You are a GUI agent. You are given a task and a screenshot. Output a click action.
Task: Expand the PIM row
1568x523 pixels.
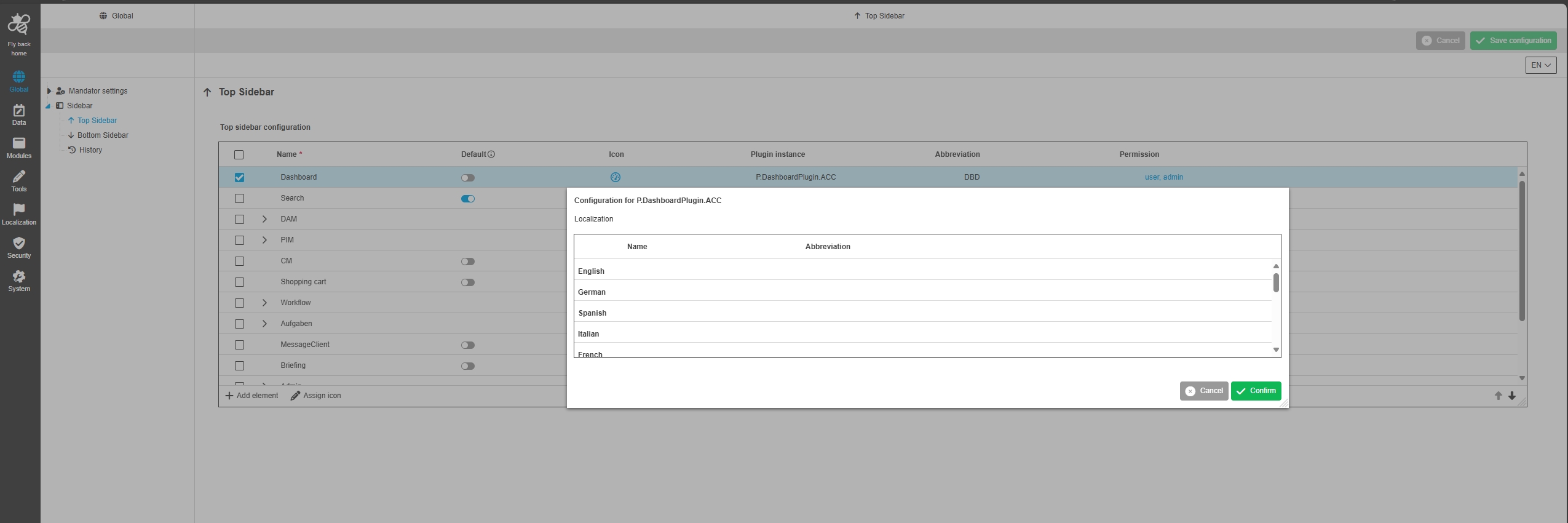(x=264, y=240)
